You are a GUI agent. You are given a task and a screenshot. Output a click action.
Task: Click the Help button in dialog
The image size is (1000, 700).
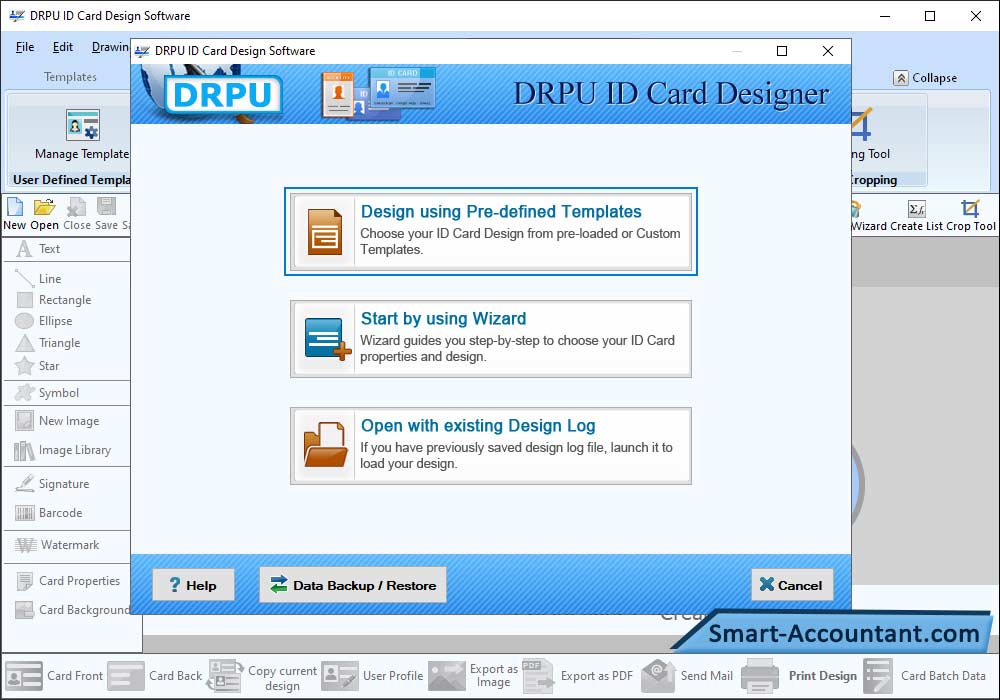coord(193,585)
